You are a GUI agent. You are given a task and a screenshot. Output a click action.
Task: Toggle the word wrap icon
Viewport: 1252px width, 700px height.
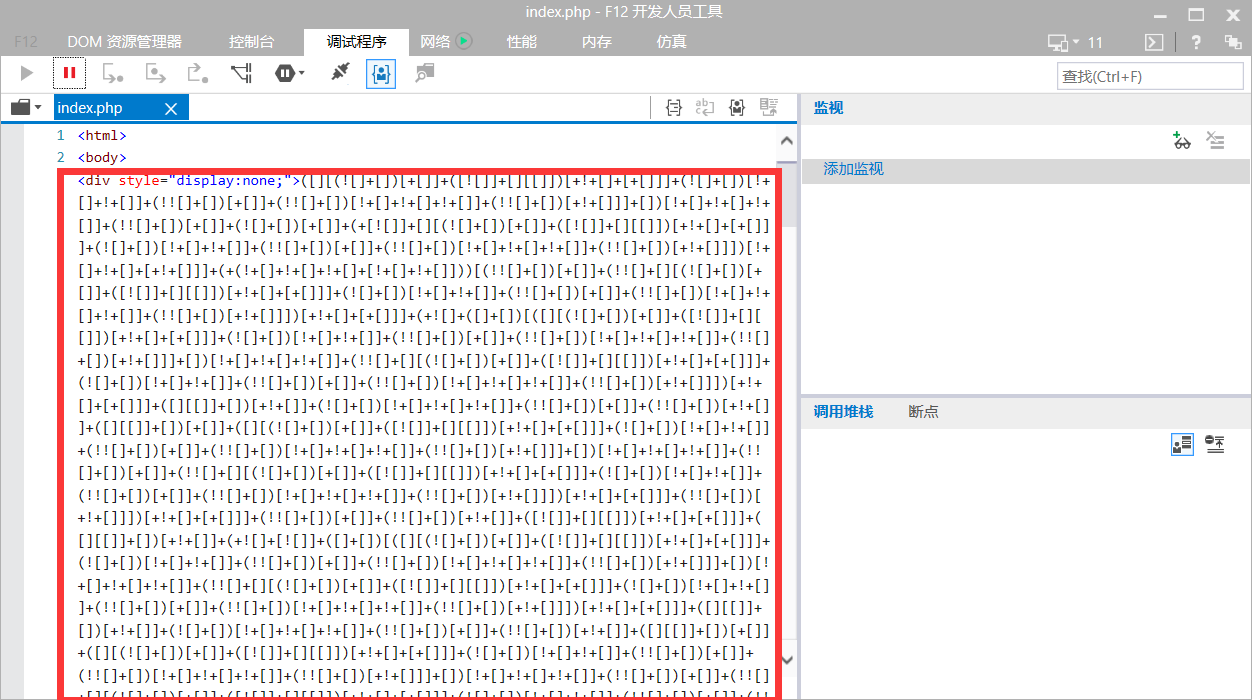coord(705,107)
